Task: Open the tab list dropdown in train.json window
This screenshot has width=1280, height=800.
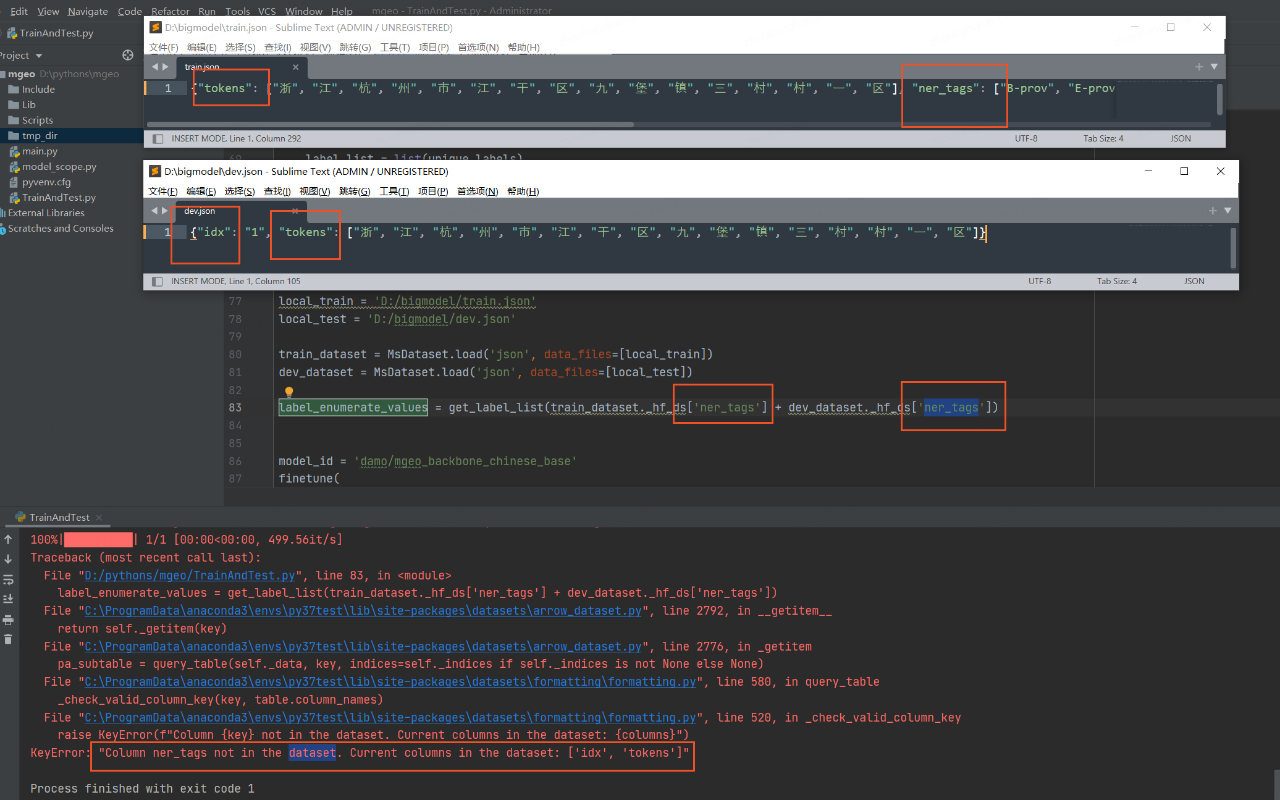Action: click(x=1214, y=67)
